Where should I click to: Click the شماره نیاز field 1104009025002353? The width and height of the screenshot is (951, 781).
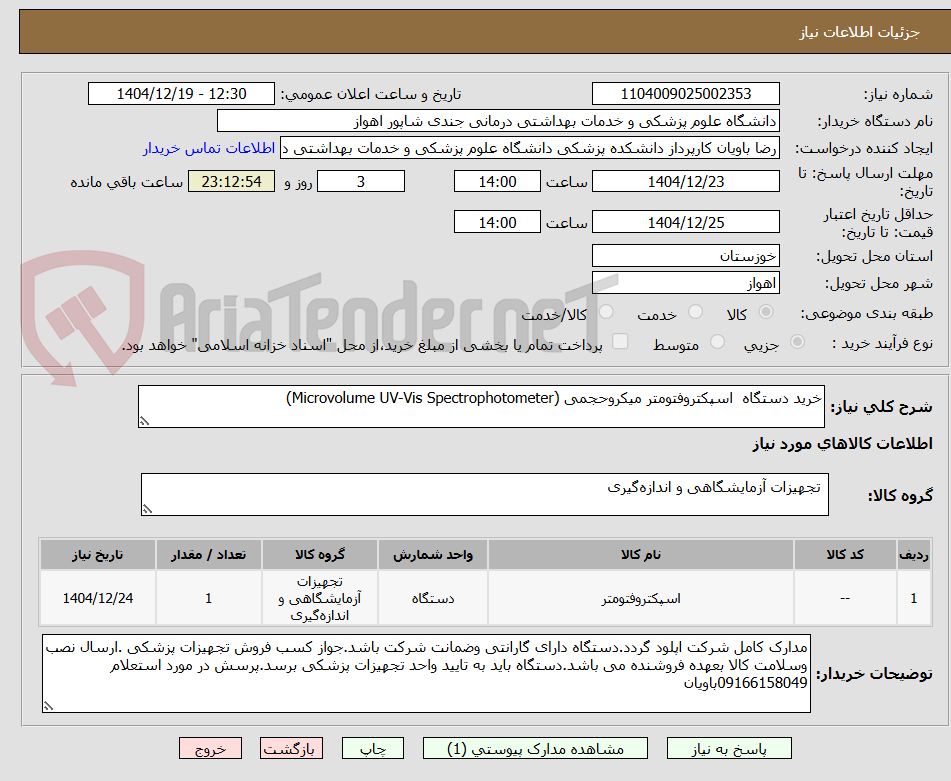click(685, 94)
